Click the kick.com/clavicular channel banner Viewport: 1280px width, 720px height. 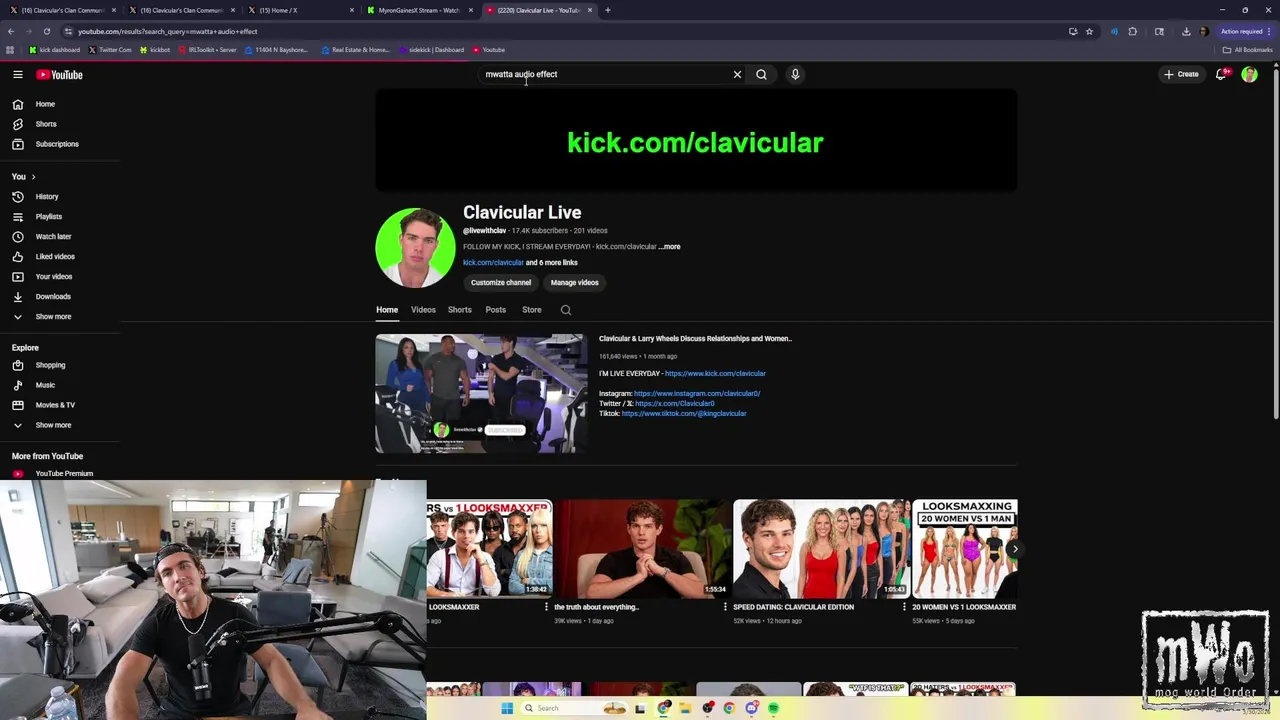(696, 140)
